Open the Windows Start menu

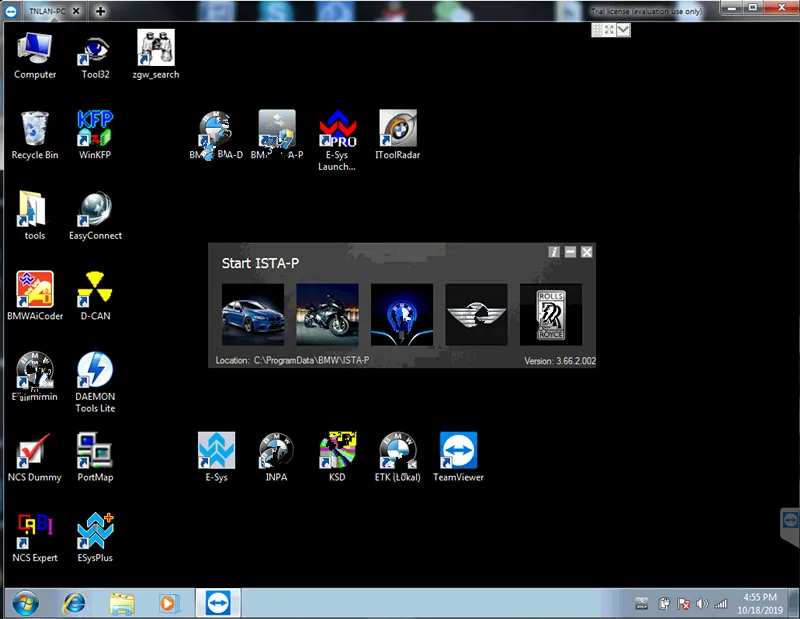pyautogui.click(x=26, y=604)
